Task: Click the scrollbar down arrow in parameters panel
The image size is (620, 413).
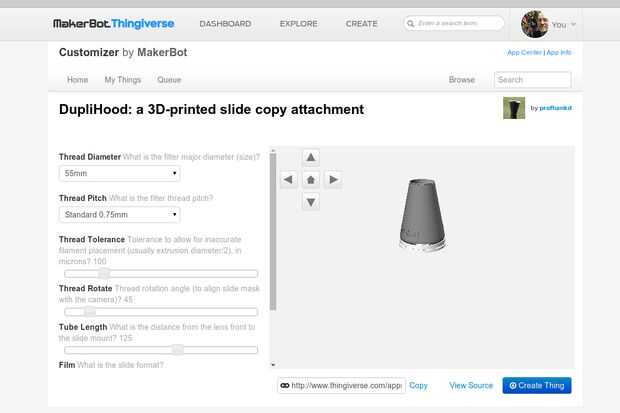Action: (273, 365)
